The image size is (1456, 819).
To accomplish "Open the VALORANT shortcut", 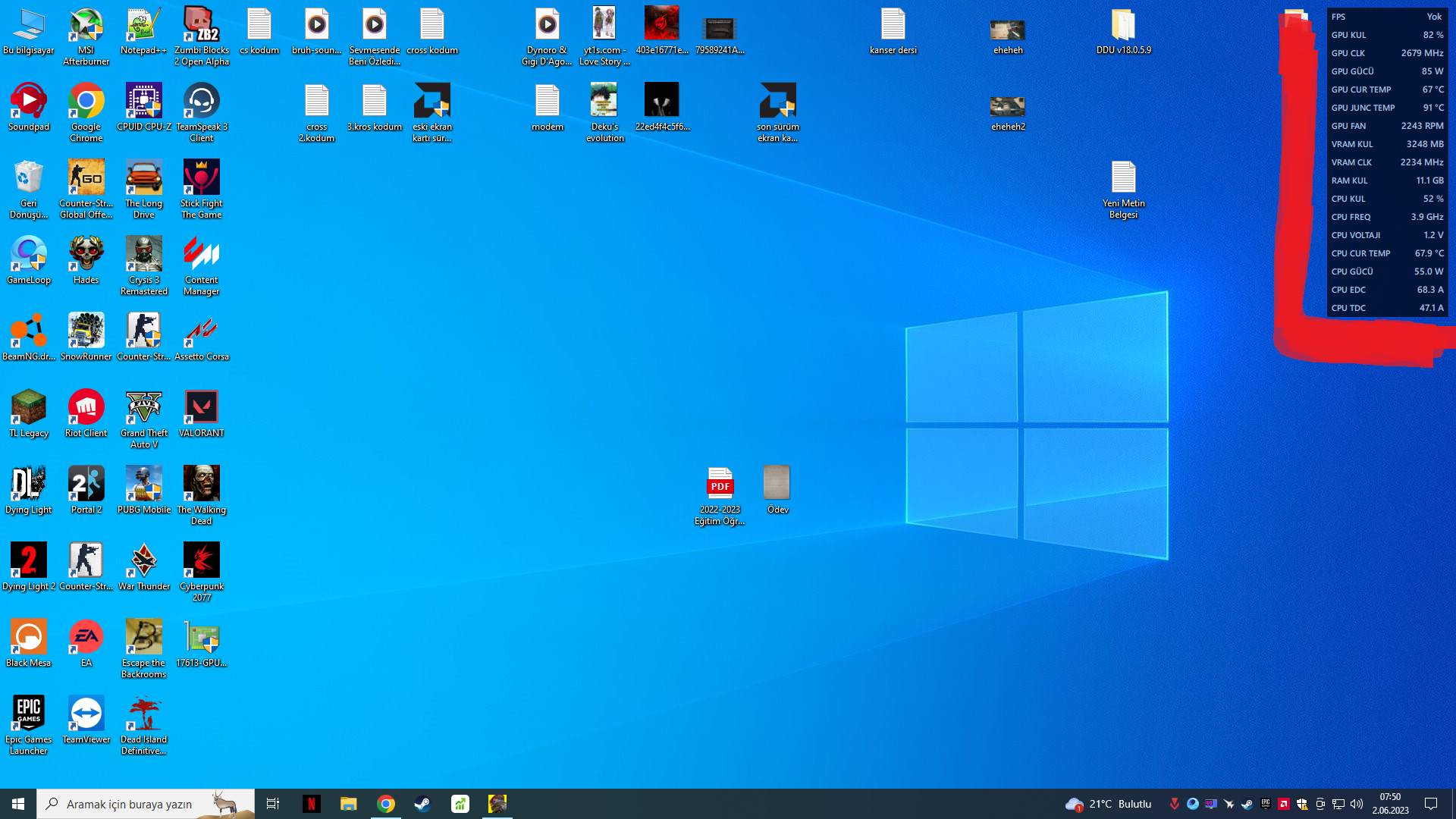I will click(202, 413).
